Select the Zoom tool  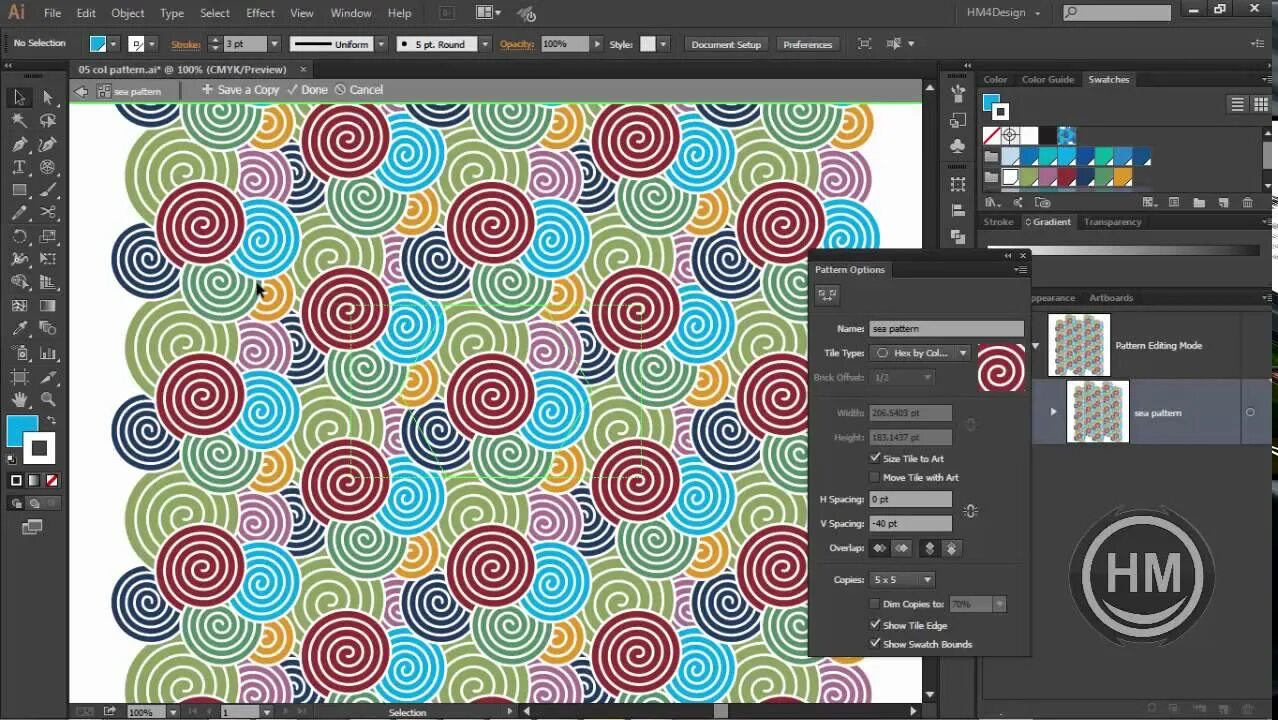[47, 399]
